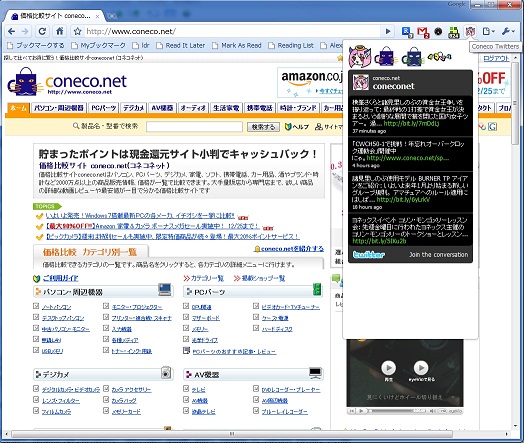Reload the coneco.net page
Image resolution: width=524 pixels, height=443 pixels.
tap(42, 31)
